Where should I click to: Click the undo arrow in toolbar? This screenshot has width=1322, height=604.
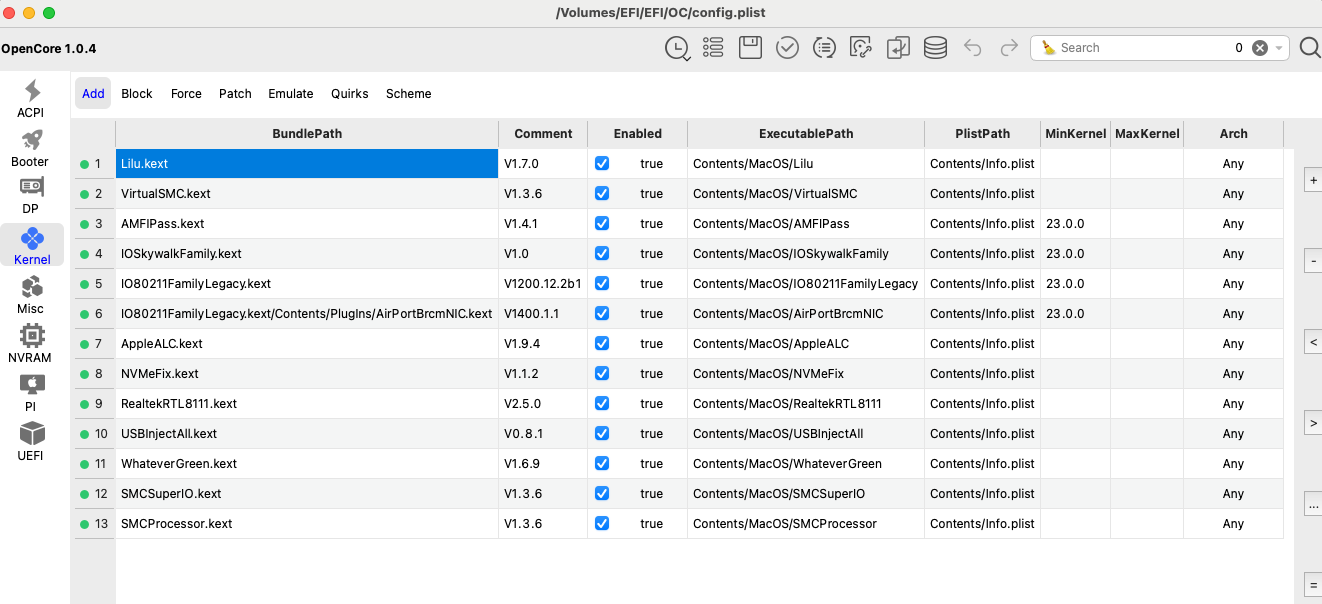972,48
